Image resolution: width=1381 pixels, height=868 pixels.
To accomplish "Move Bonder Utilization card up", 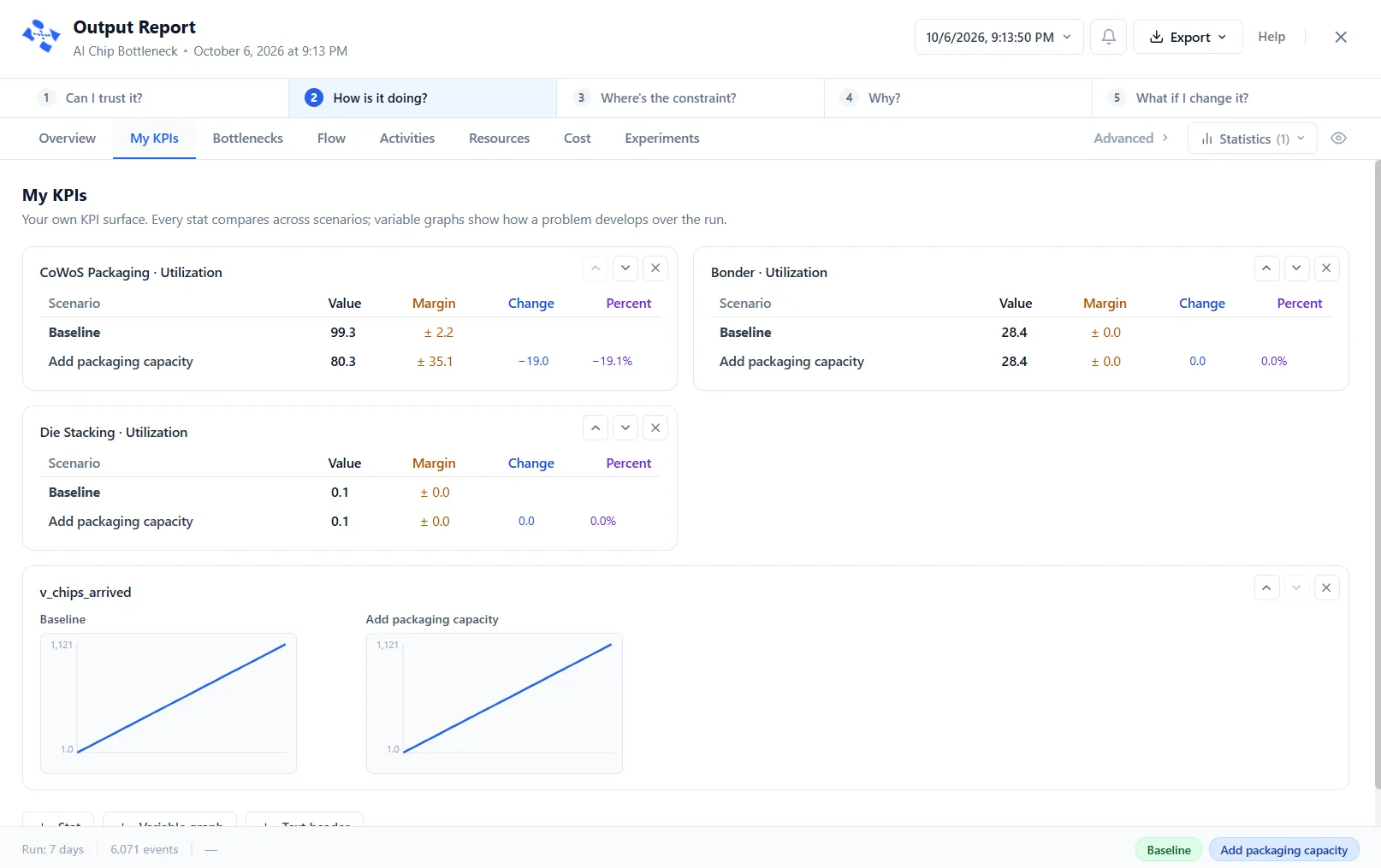I will pos(1266,269).
